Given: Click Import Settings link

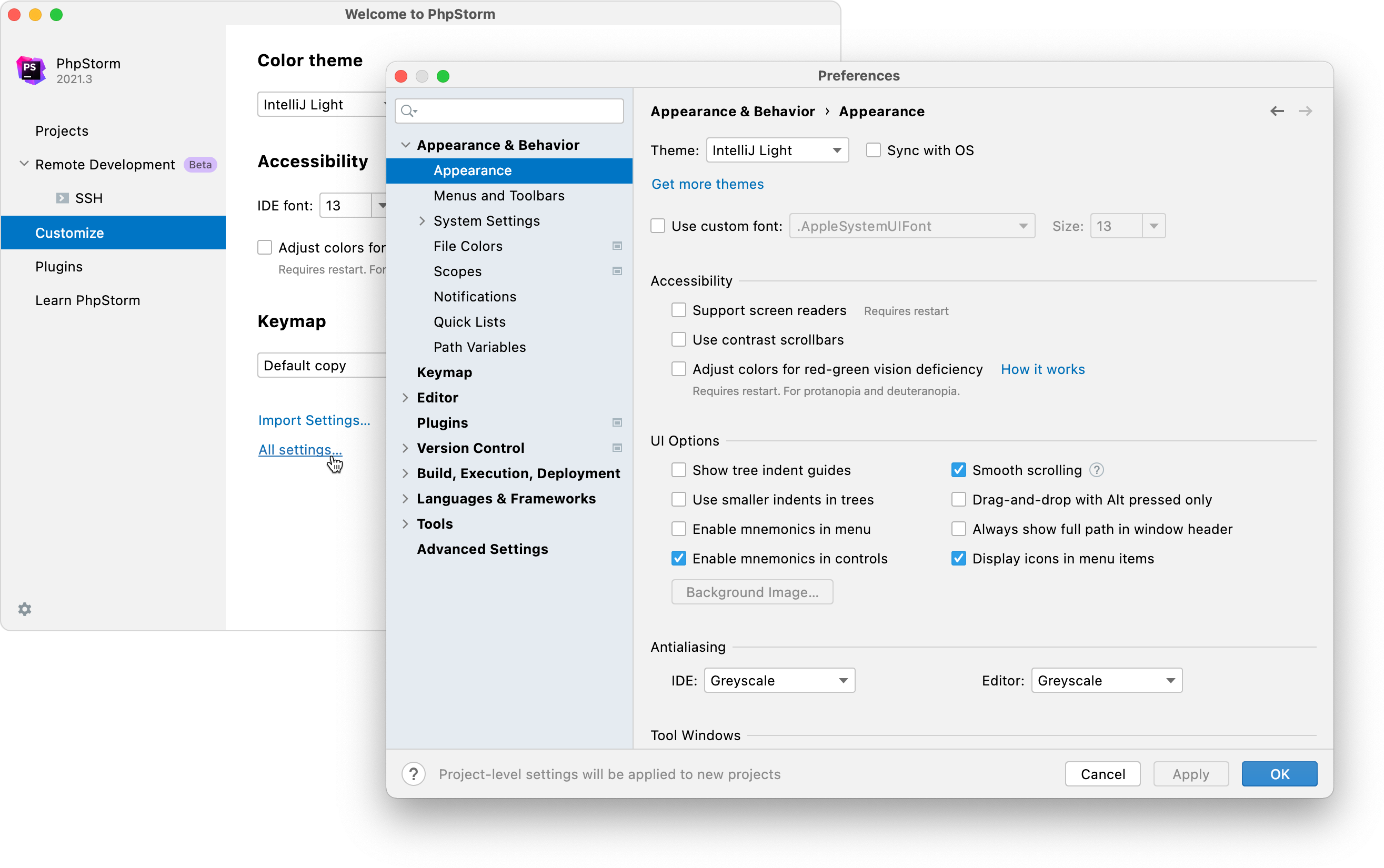Looking at the screenshot, I should tap(314, 419).
